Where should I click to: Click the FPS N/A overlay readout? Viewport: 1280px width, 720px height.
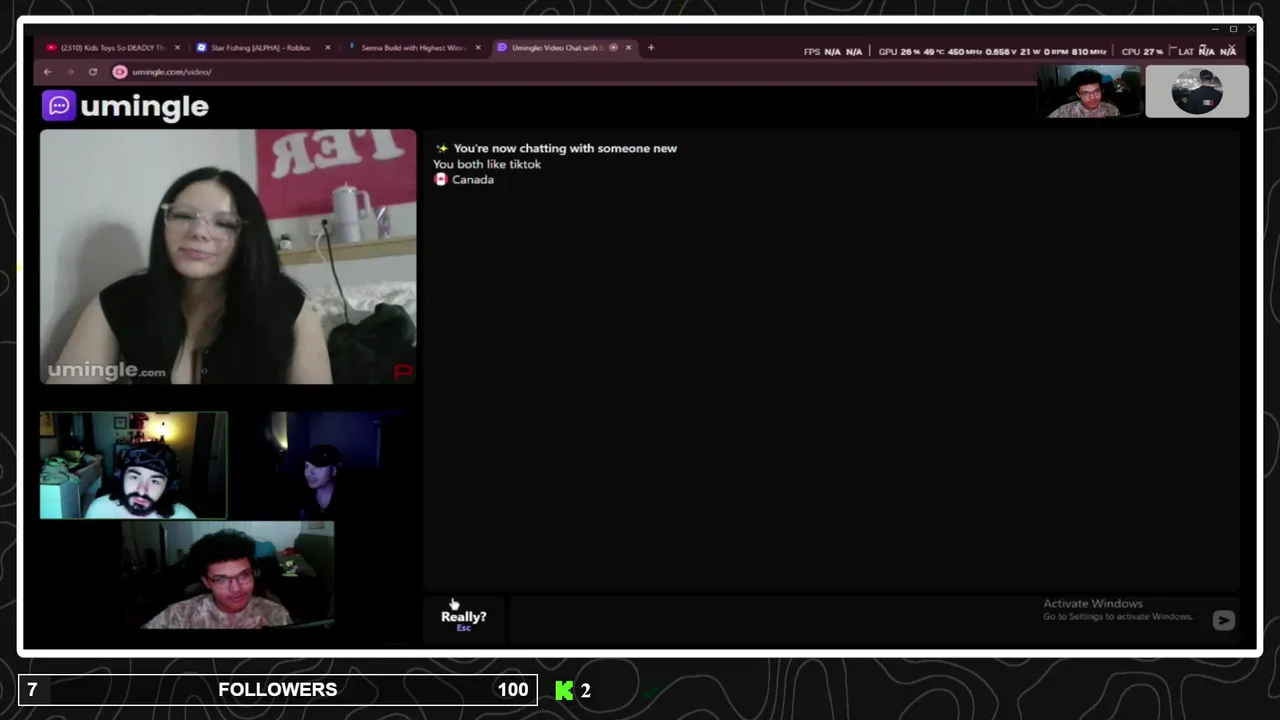pyautogui.click(x=832, y=51)
